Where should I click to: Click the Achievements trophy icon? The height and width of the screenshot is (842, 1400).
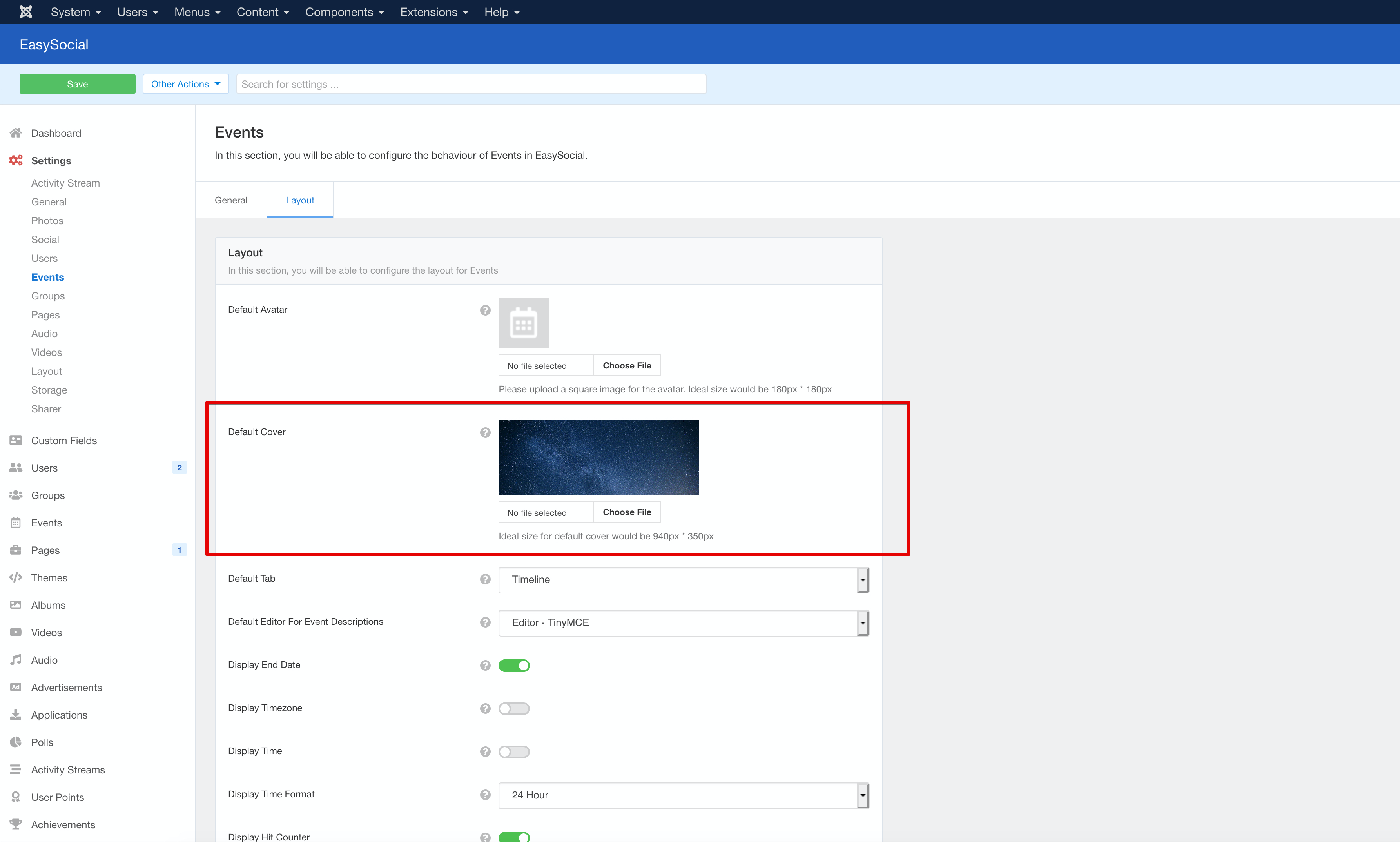(x=16, y=824)
